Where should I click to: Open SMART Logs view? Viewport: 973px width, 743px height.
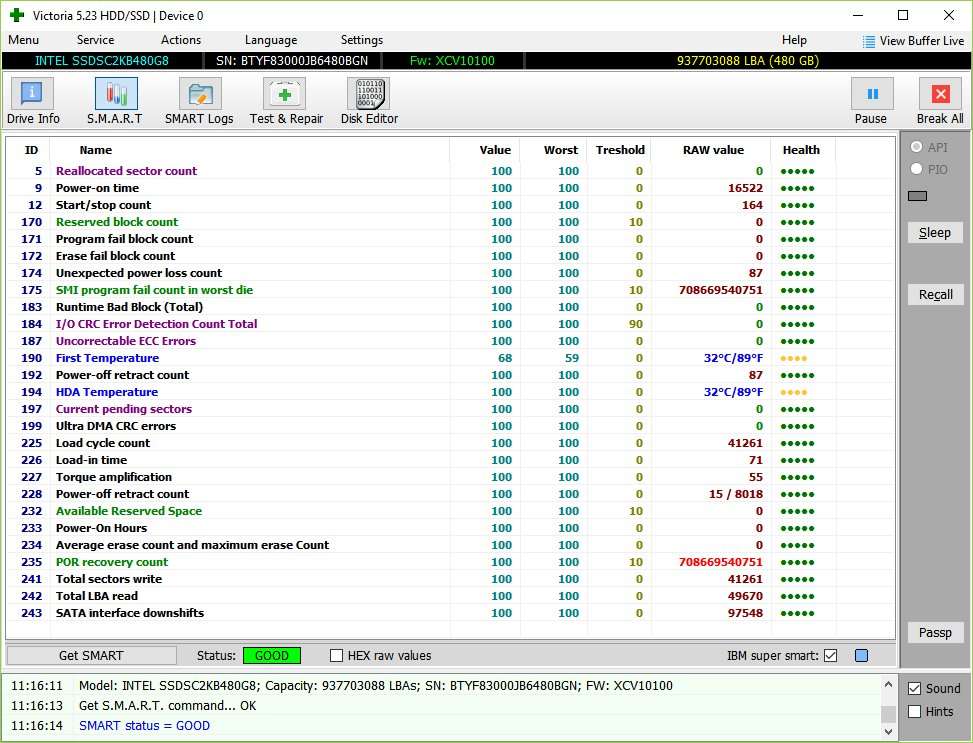click(x=199, y=102)
